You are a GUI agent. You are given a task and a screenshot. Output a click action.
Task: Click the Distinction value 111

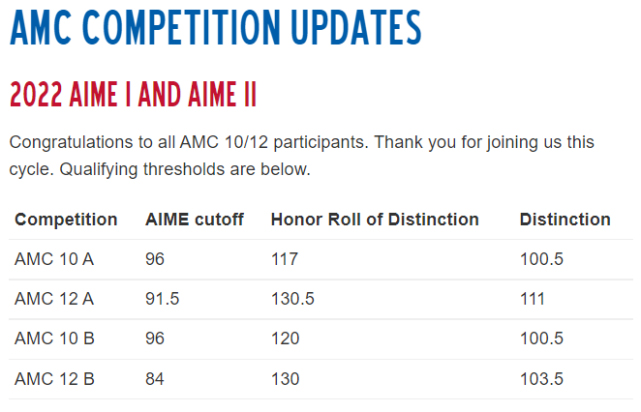534,299
